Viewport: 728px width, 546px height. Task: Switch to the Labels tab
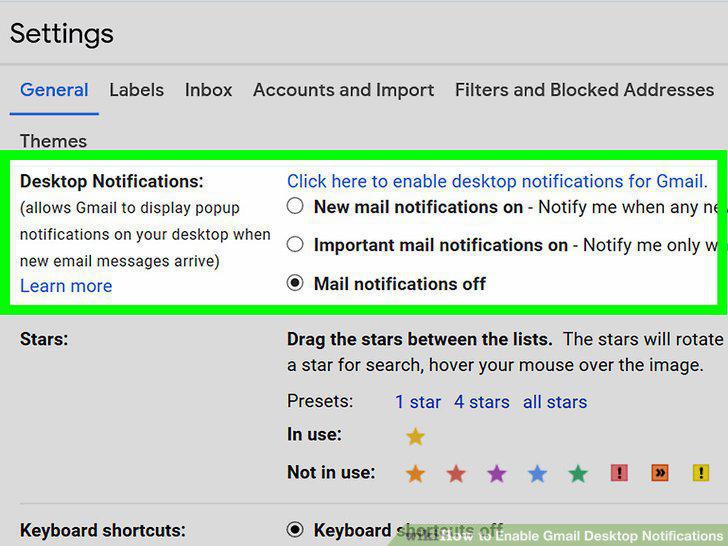[136, 90]
